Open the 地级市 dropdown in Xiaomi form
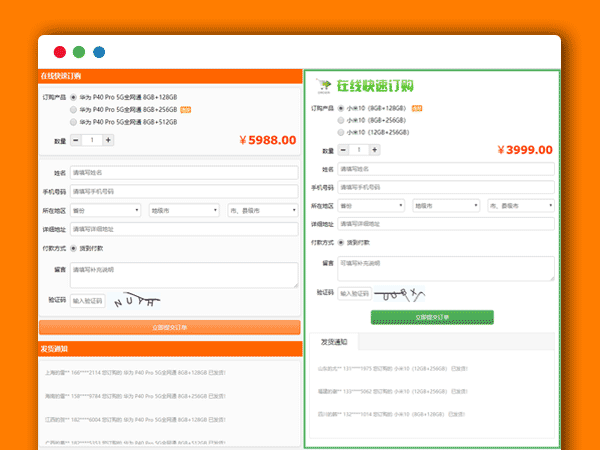Screen dimensions: 600x450 coord(447,205)
